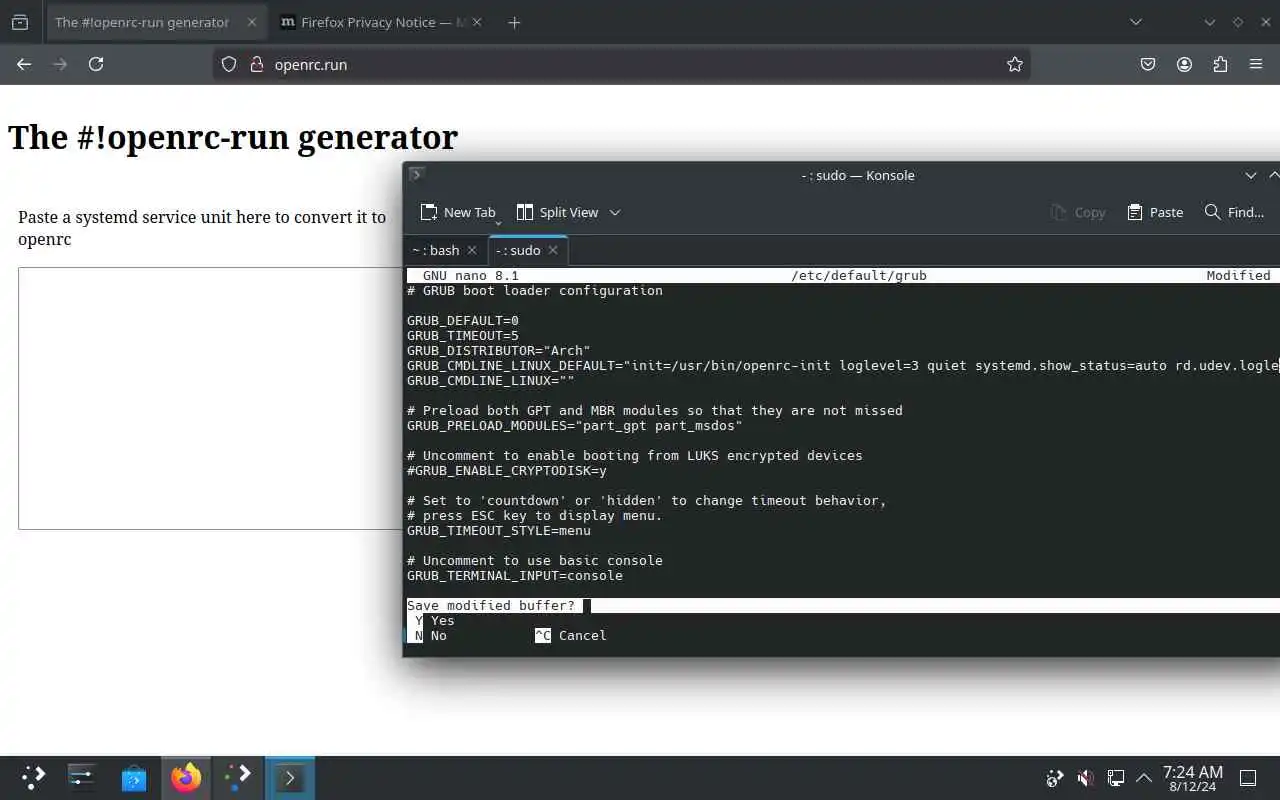Click the 'GRUB_TIMEOUT_STYLE=menu' line
1280x800 pixels.
click(499, 530)
